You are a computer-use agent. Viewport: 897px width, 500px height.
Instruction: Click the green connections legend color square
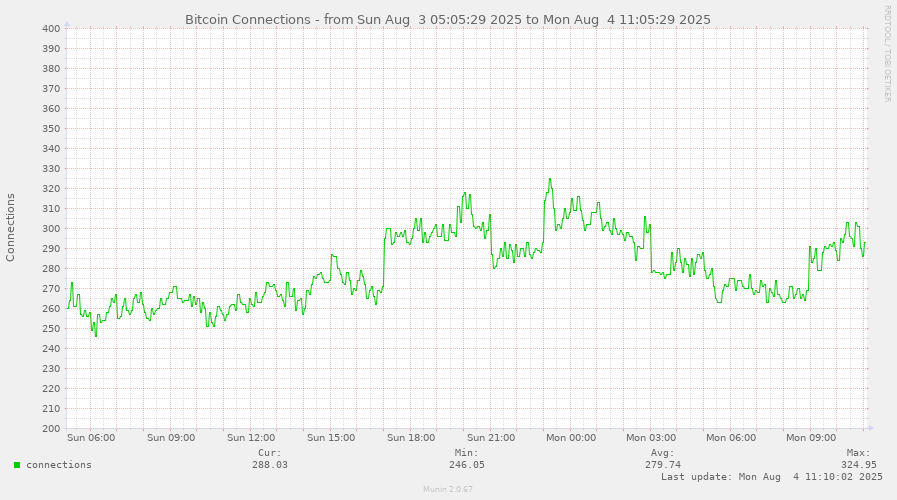tap(16, 465)
